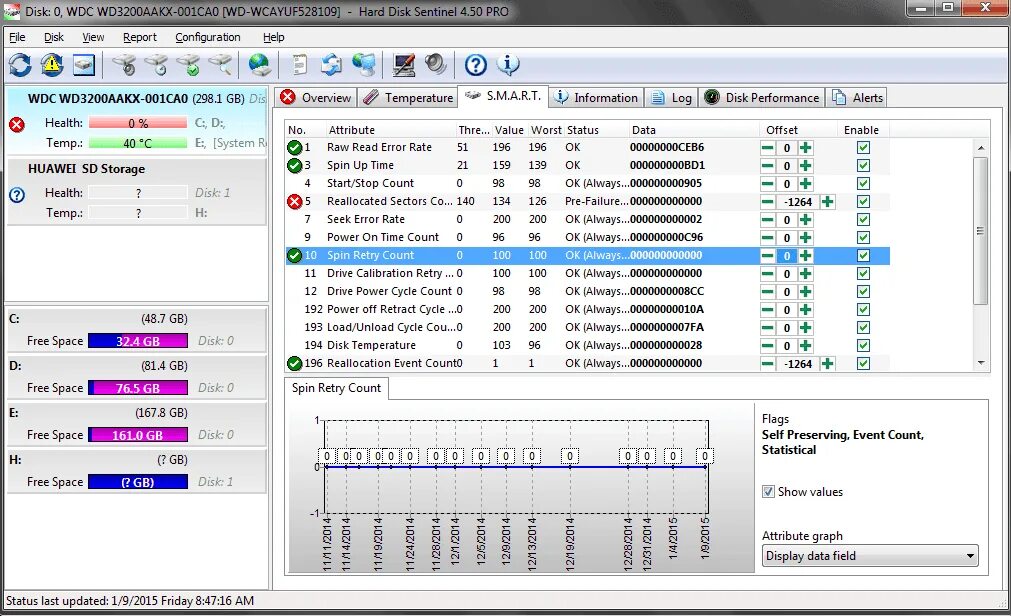The width and height of the screenshot is (1011, 616).
Task: Toggle Enable checkbox for Spin Retry Count
Action: click(x=863, y=255)
